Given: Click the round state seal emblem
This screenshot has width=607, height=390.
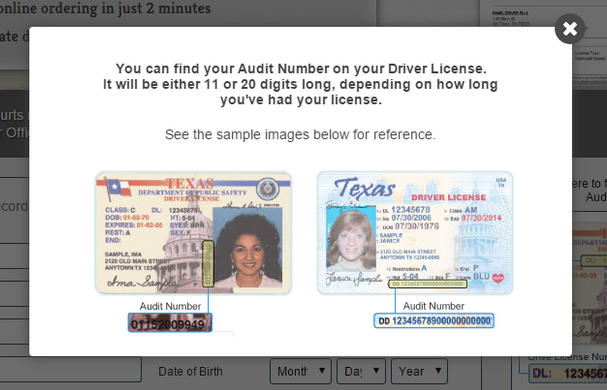Looking at the screenshot, I should (267, 189).
